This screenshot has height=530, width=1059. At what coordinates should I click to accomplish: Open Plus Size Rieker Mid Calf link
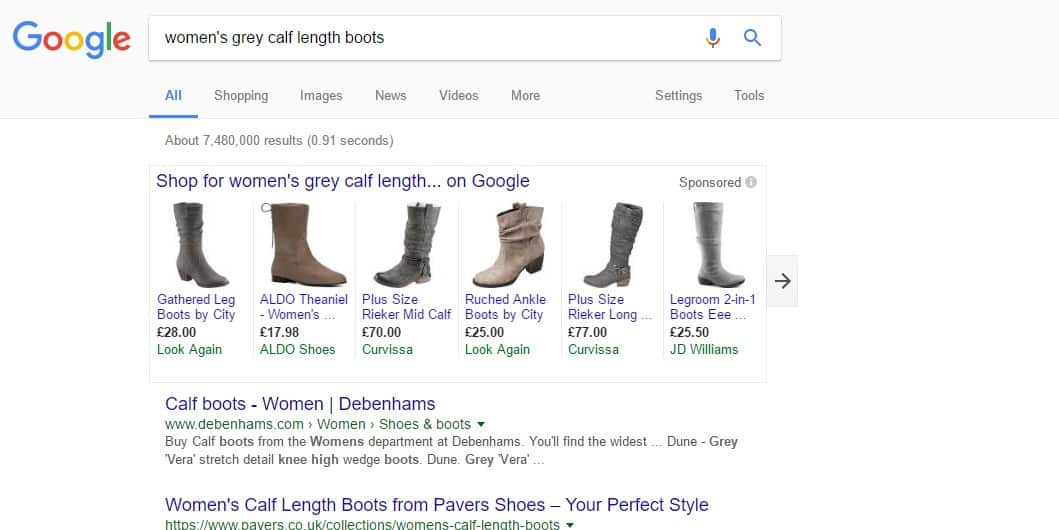coord(407,307)
